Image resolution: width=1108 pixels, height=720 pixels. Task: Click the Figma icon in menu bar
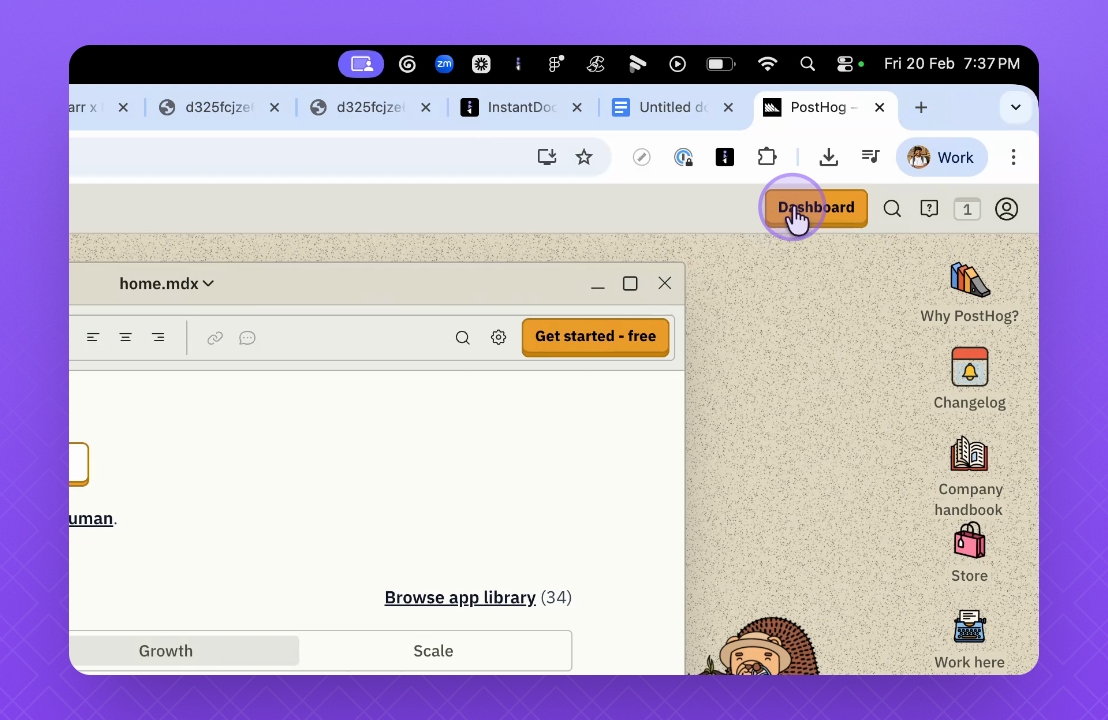(556, 64)
